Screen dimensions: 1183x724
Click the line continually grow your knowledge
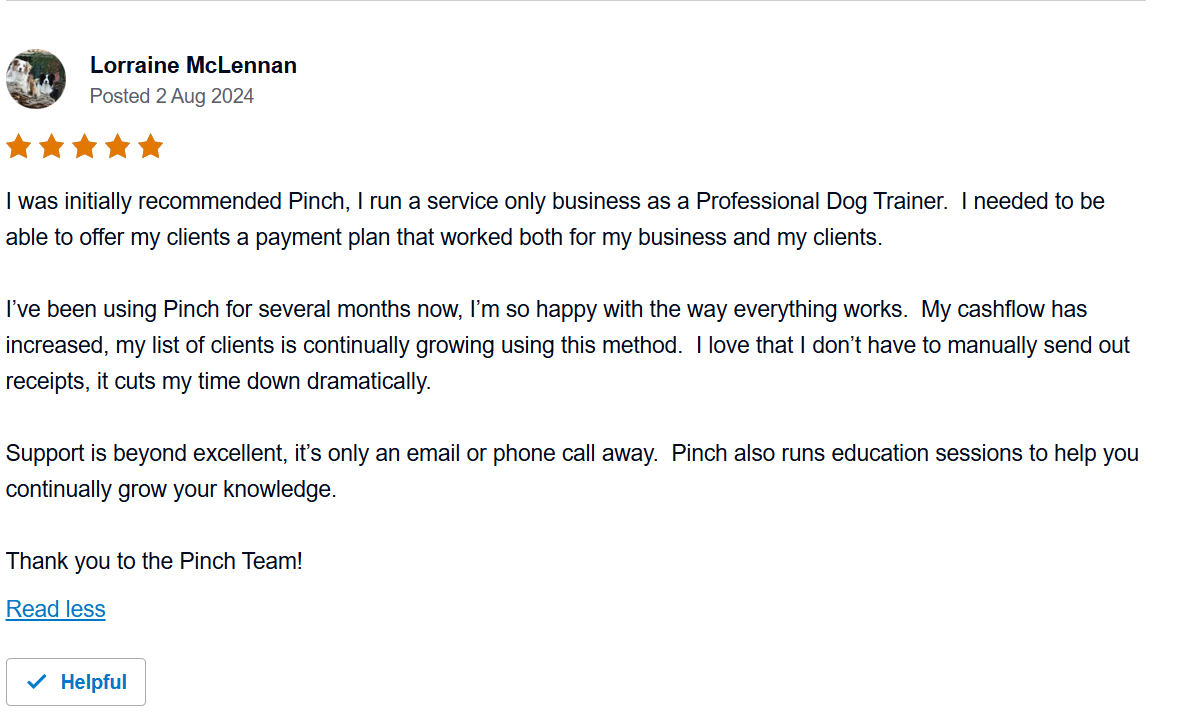click(x=171, y=489)
